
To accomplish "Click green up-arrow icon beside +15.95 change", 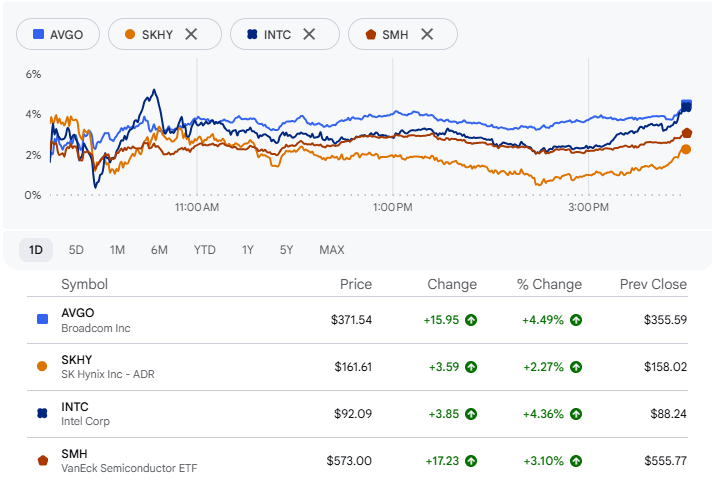I will click(471, 320).
